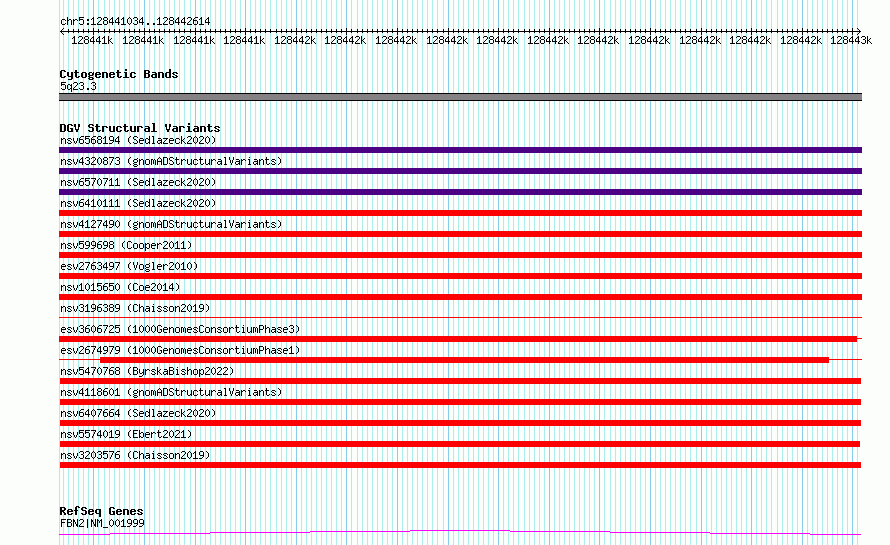
Task: Select the nsv6410111 (Sedlazeck2020) label
Action: coord(138,203)
